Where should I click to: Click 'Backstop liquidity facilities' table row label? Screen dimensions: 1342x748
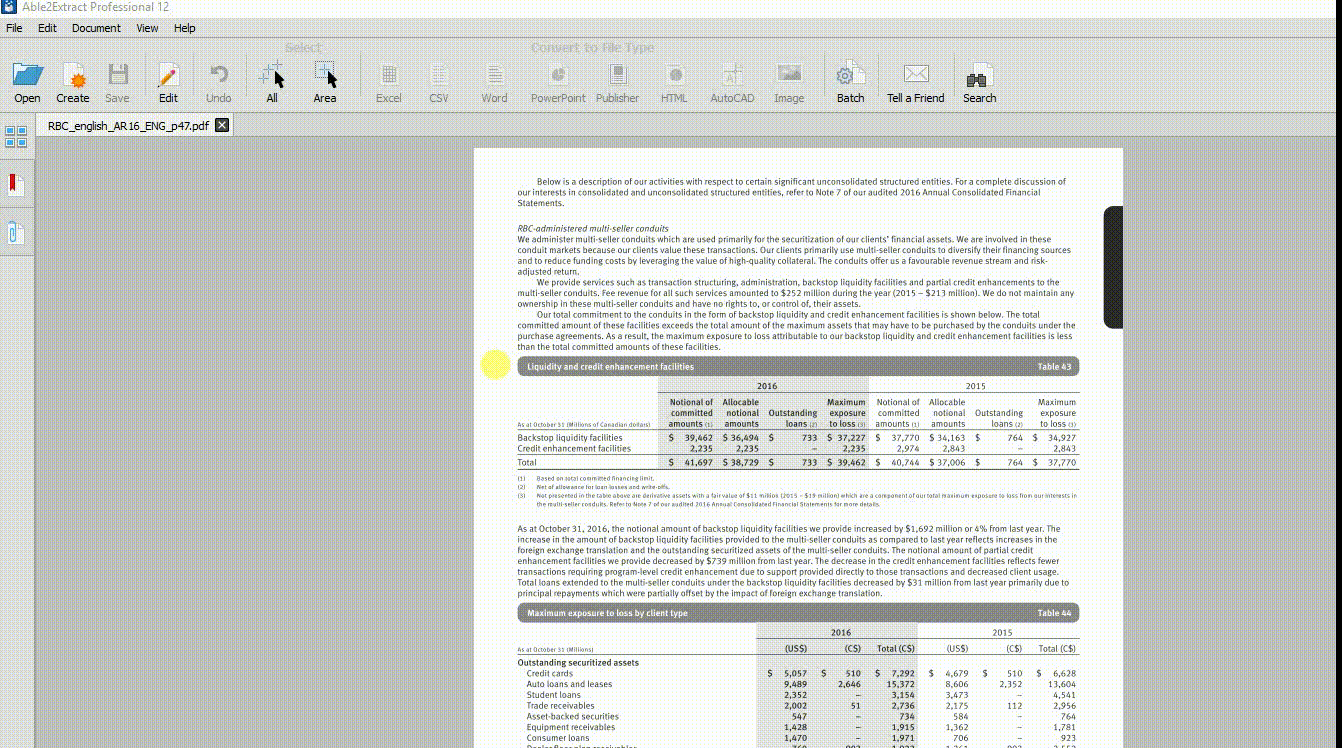click(x=570, y=438)
